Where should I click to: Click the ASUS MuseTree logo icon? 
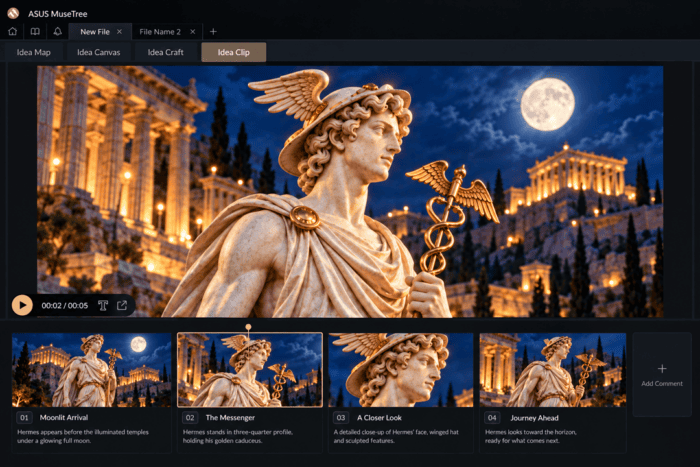pyautogui.click(x=13, y=13)
